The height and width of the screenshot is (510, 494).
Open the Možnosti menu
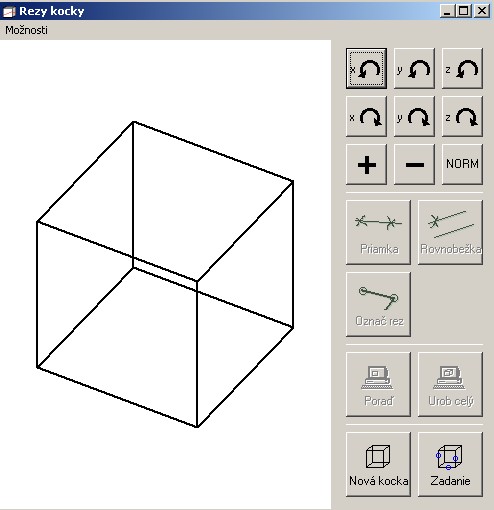pos(26,30)
